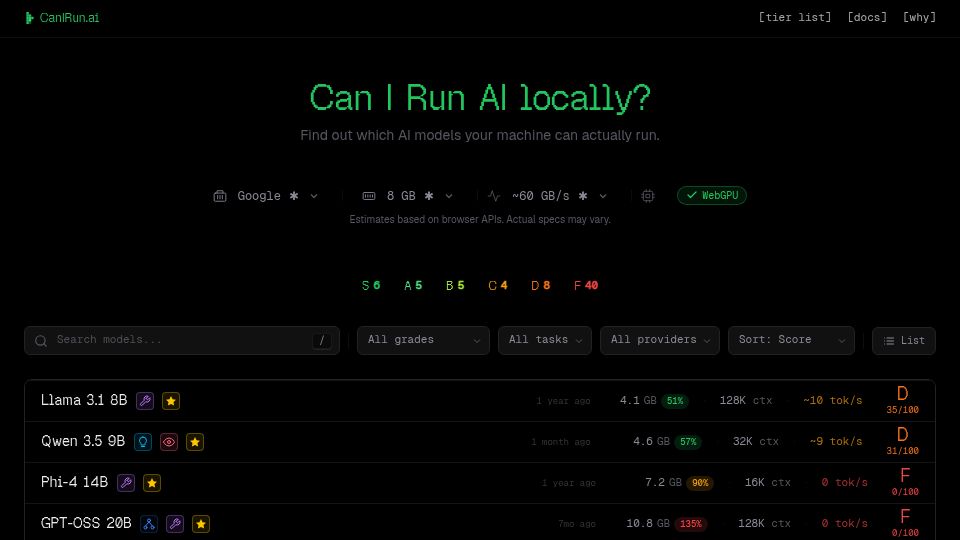The image size is (960, 540).
Task: Filter by B grade count
Action: (x=455, y=285)
